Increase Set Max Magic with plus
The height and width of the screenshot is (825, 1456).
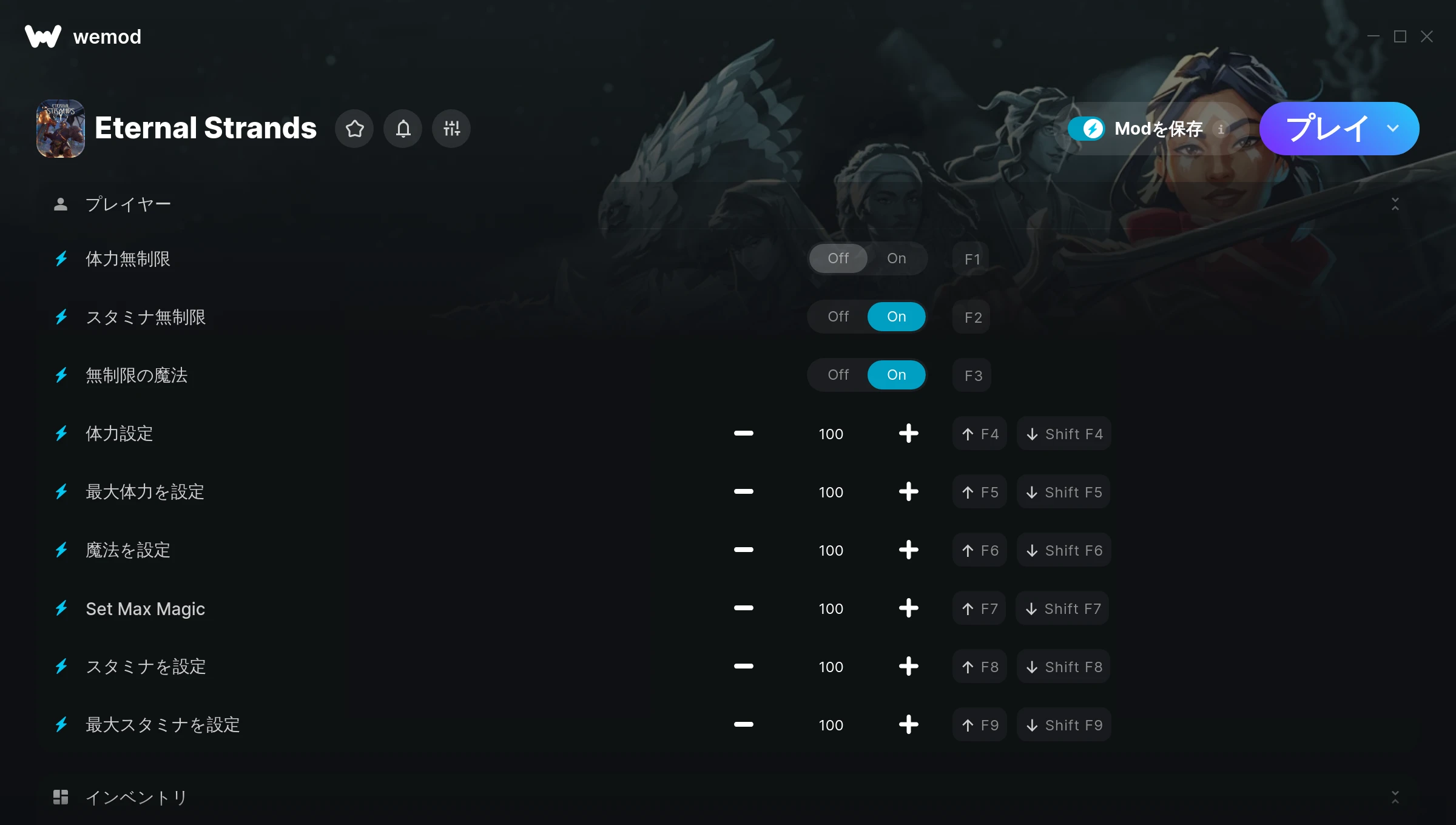point(908,608)
